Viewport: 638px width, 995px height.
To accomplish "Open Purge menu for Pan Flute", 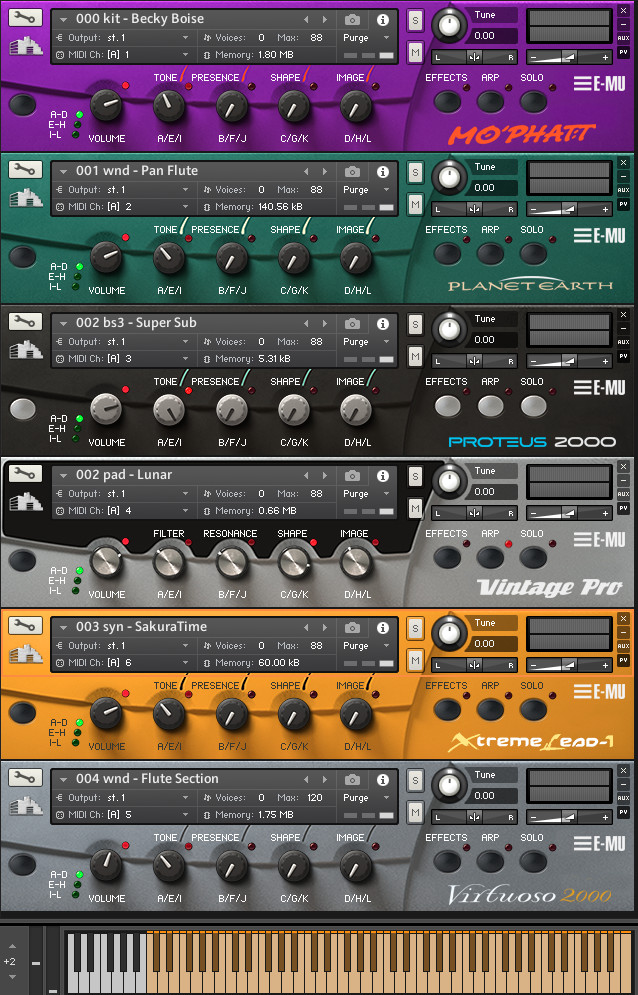I will click(x=366, y=189).
